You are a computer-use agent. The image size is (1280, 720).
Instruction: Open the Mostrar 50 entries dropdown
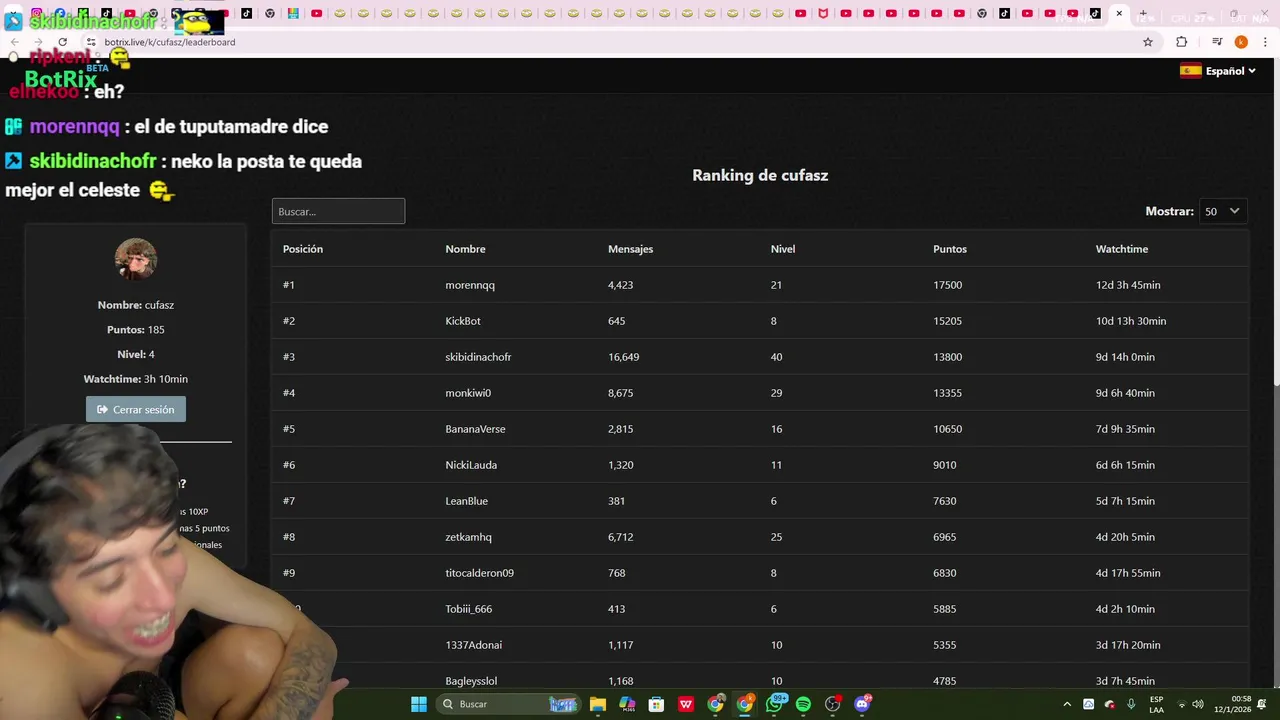click(1222, 211)
